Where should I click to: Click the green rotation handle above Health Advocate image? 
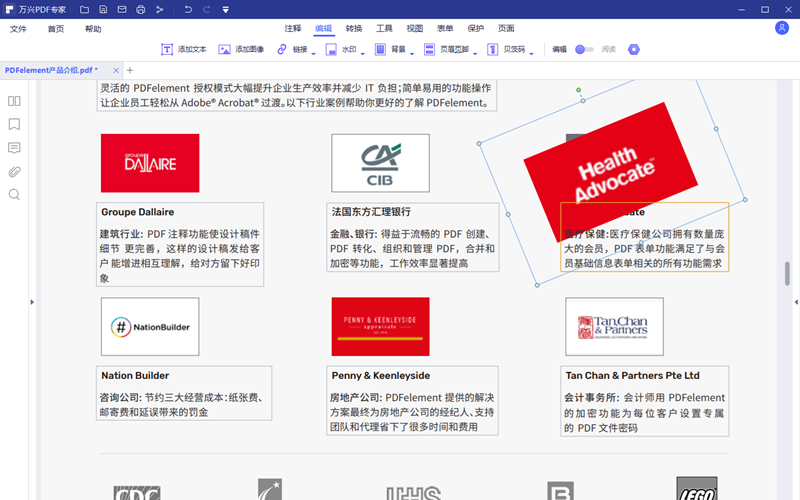click(579, 90)
